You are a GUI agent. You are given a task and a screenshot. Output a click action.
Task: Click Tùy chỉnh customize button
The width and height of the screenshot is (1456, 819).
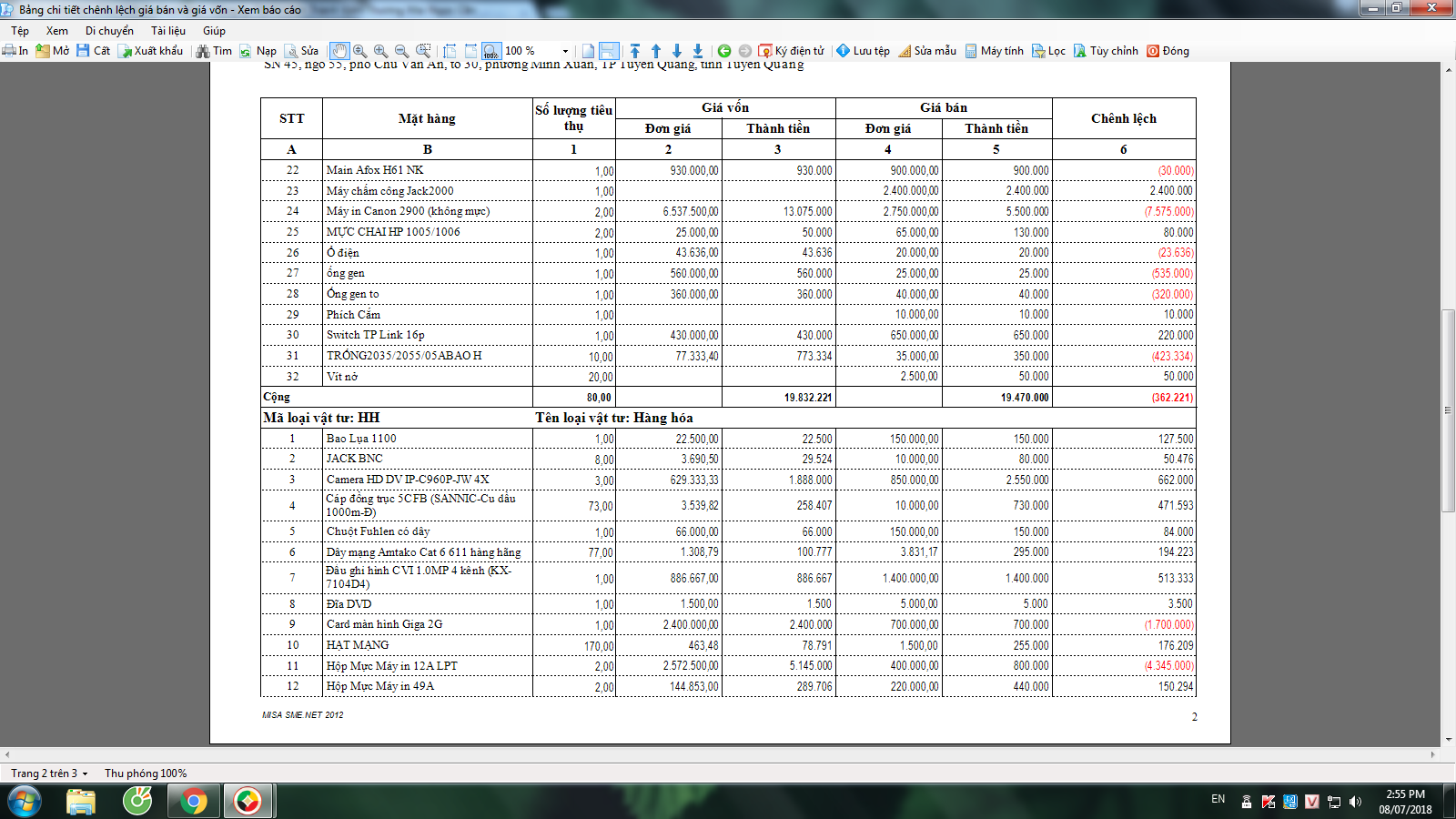pos(1106,51)
